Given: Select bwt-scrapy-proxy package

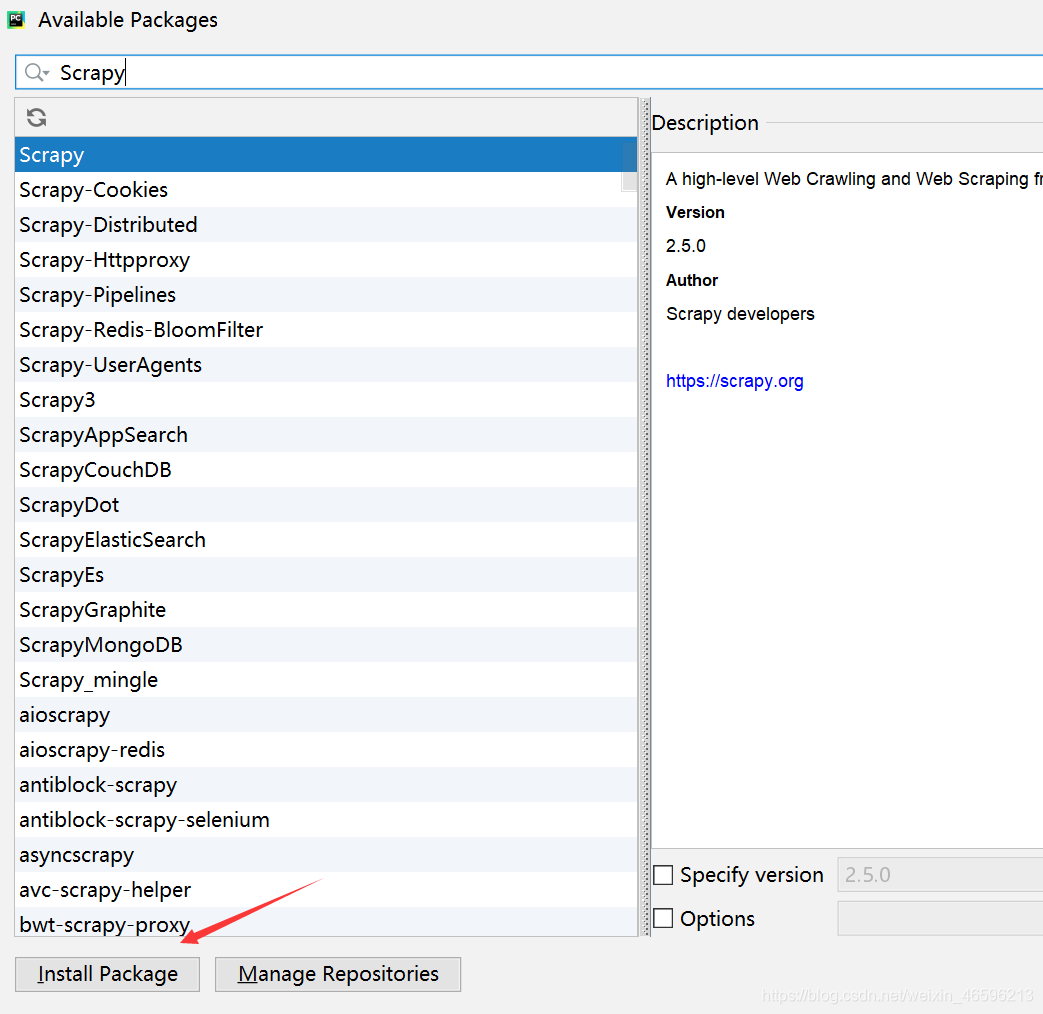Looking at the screenshot, I should 326,922.
